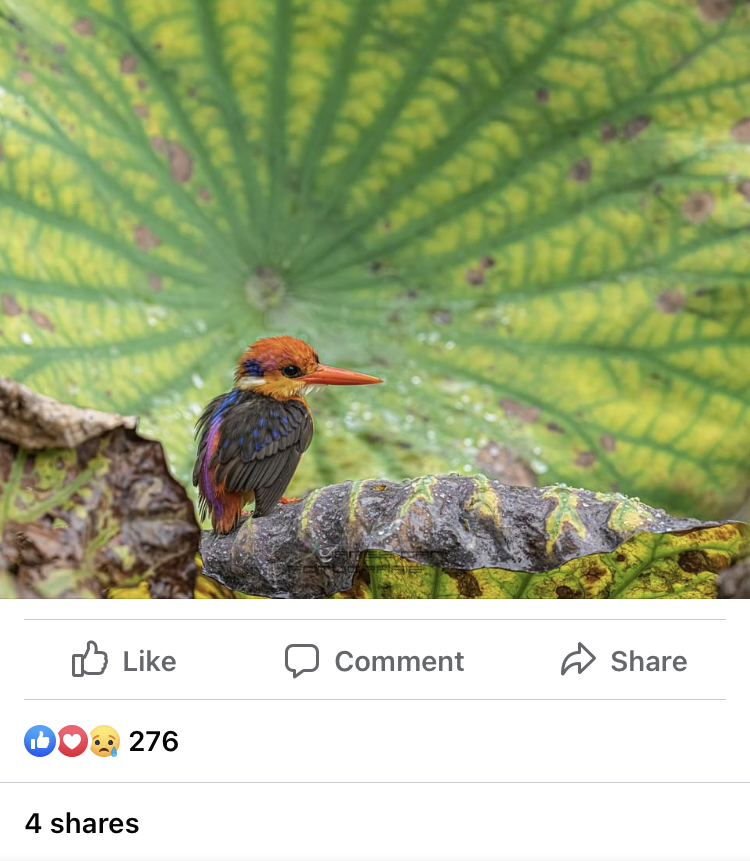750x861 pixels.
Task: Click the blue like reaction emoji
Action: pos(40,741)
